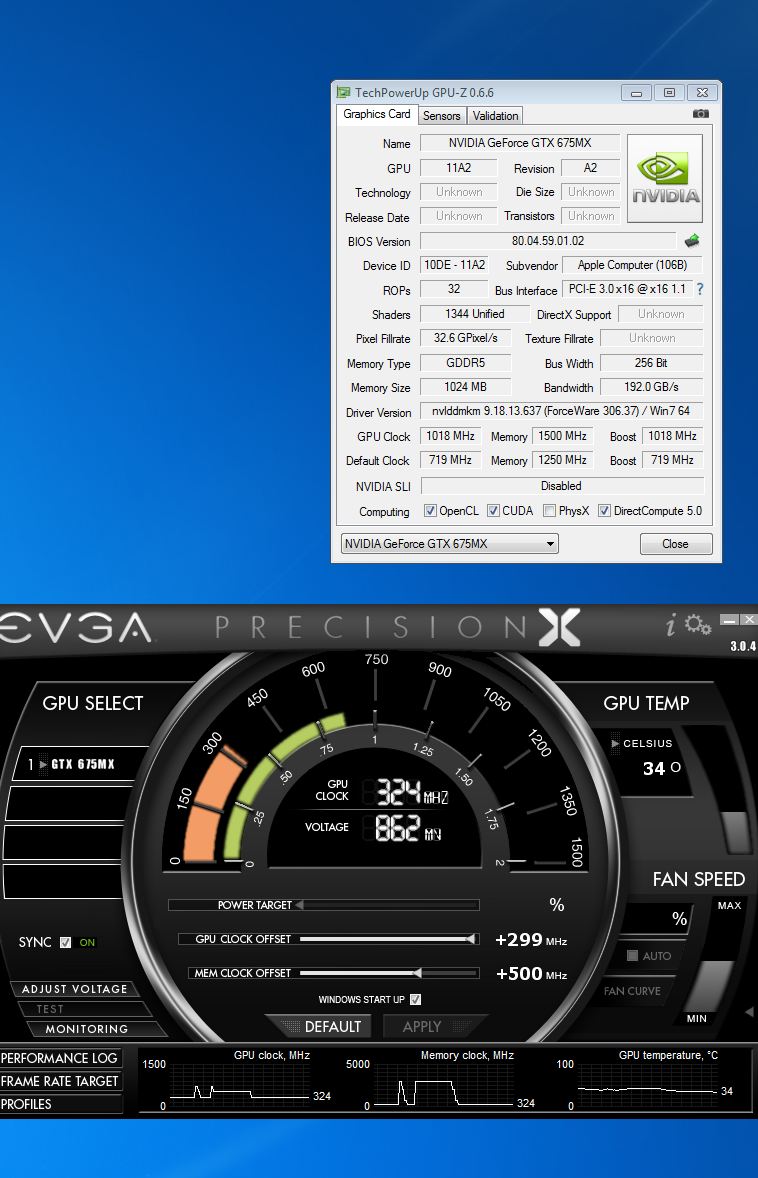Toggle the DirectCompute 5.0 checkbox
Viewport: 758px width, 1178px height.
[x=604, y=511]
